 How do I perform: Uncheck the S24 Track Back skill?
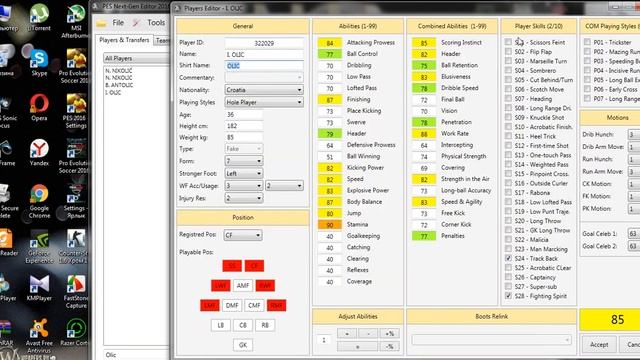tap(508, 258)
